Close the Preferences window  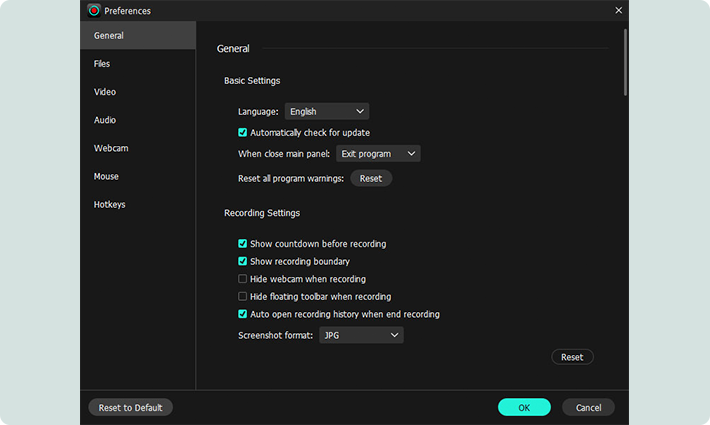[x=619, y=10]
